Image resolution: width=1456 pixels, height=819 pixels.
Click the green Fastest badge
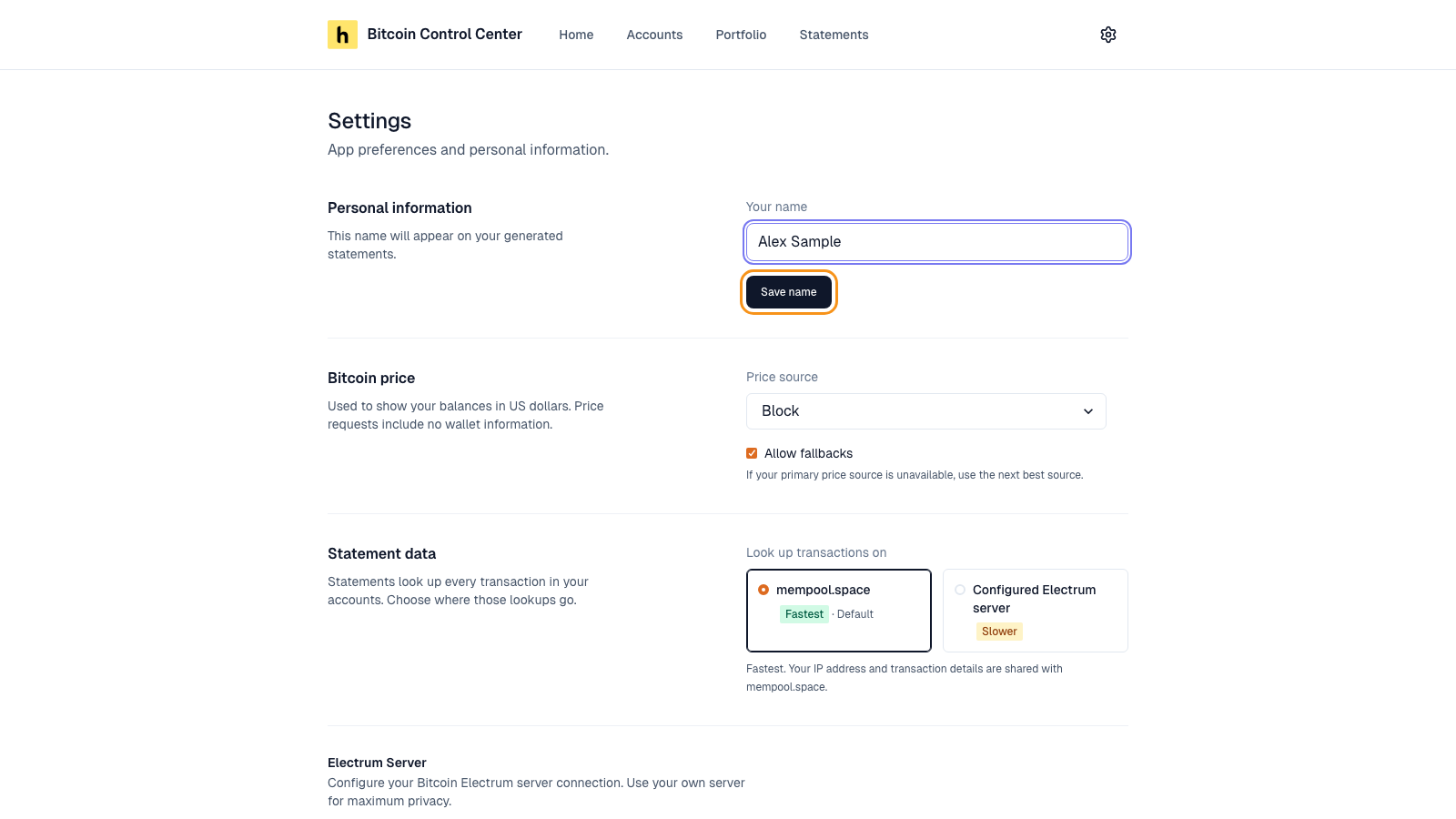coord(804,614)
